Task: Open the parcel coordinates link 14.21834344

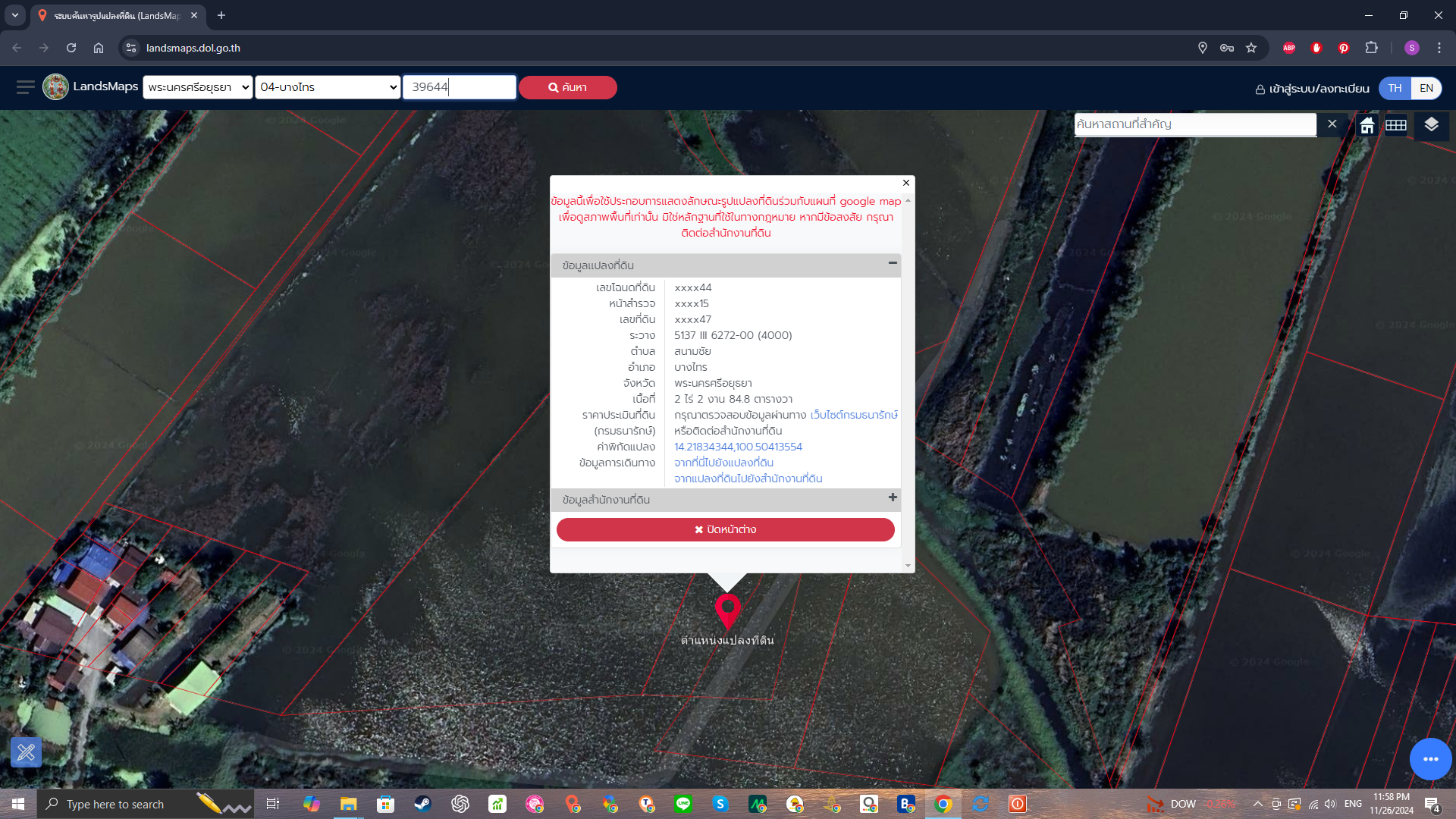Action: click(738, 447)
